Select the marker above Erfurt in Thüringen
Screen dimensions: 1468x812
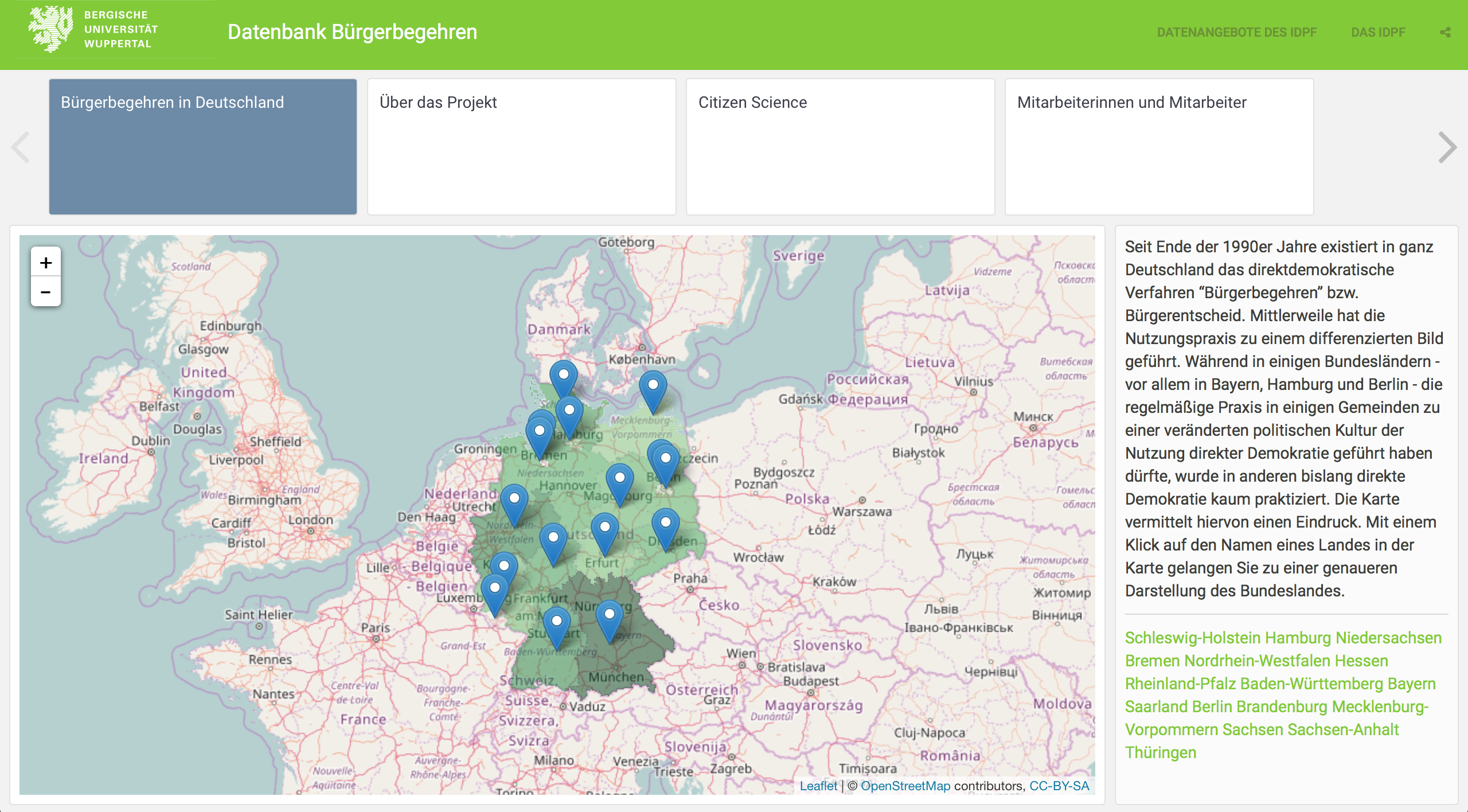[605, 533]
